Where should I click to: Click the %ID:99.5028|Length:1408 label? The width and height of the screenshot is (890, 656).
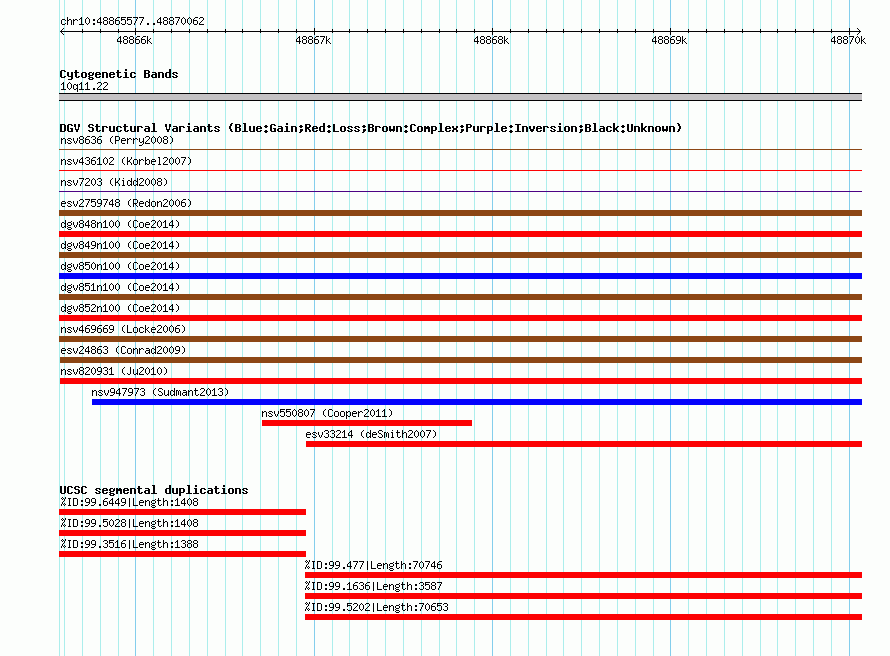129,523
